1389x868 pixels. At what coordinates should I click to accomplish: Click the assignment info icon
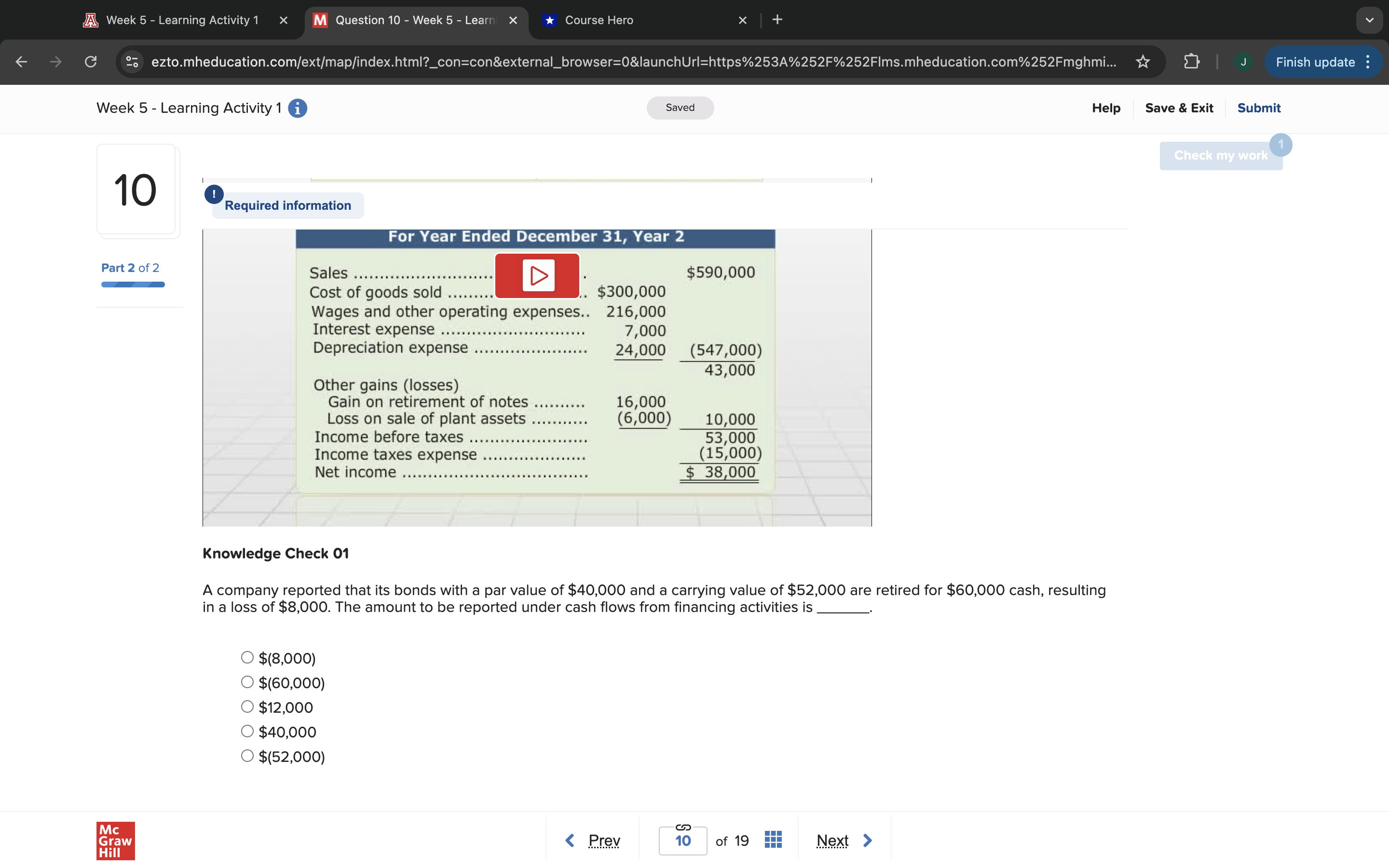[x=297, y=108]
